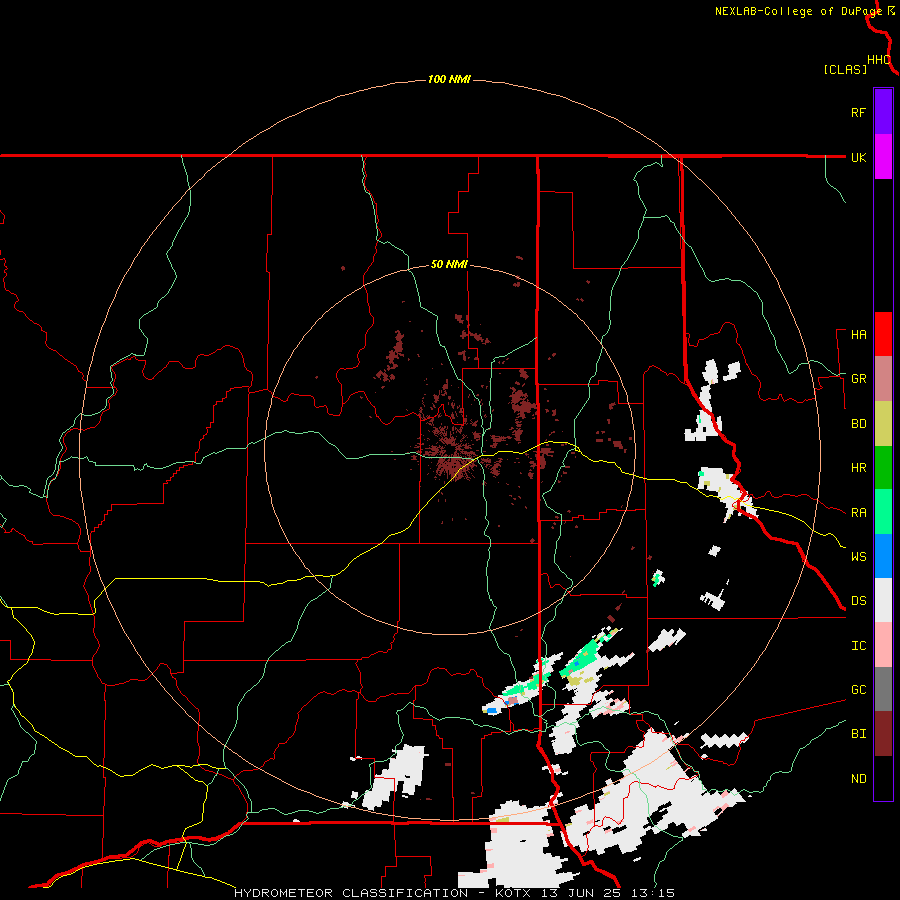Click the RF legend label
The height and width of the screenshot is (900, 900).
pyautogui.click(x=858, y=112)
